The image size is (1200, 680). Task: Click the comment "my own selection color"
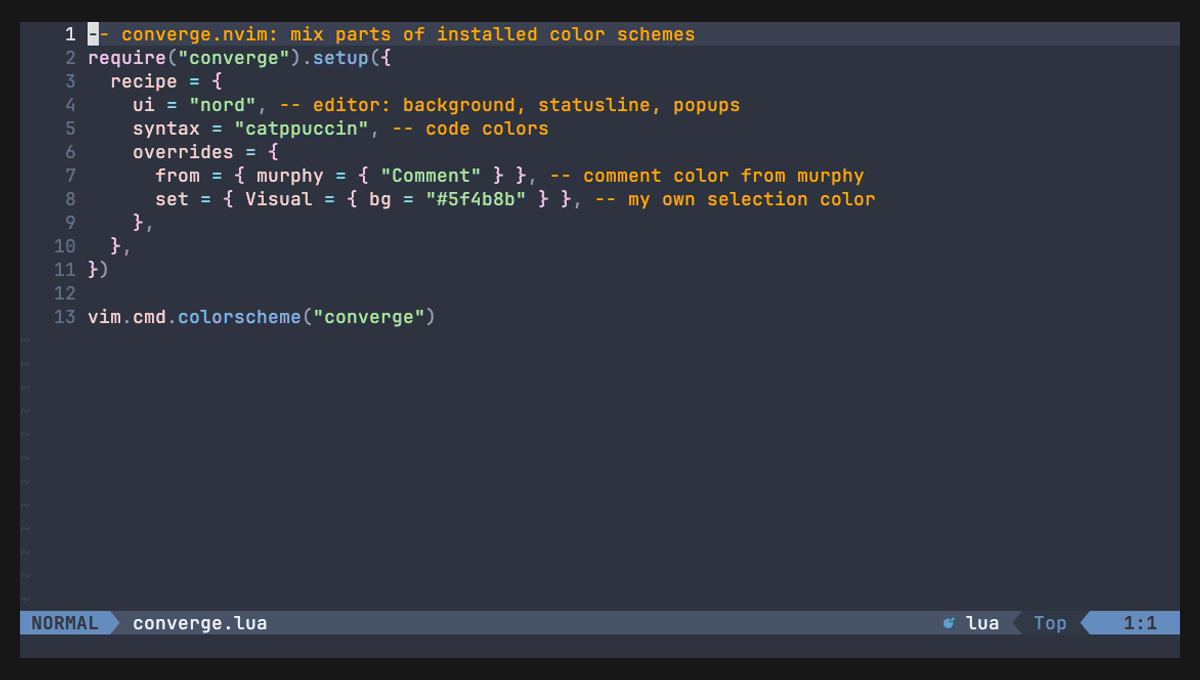pyautogui.click(x=751, y=199)
